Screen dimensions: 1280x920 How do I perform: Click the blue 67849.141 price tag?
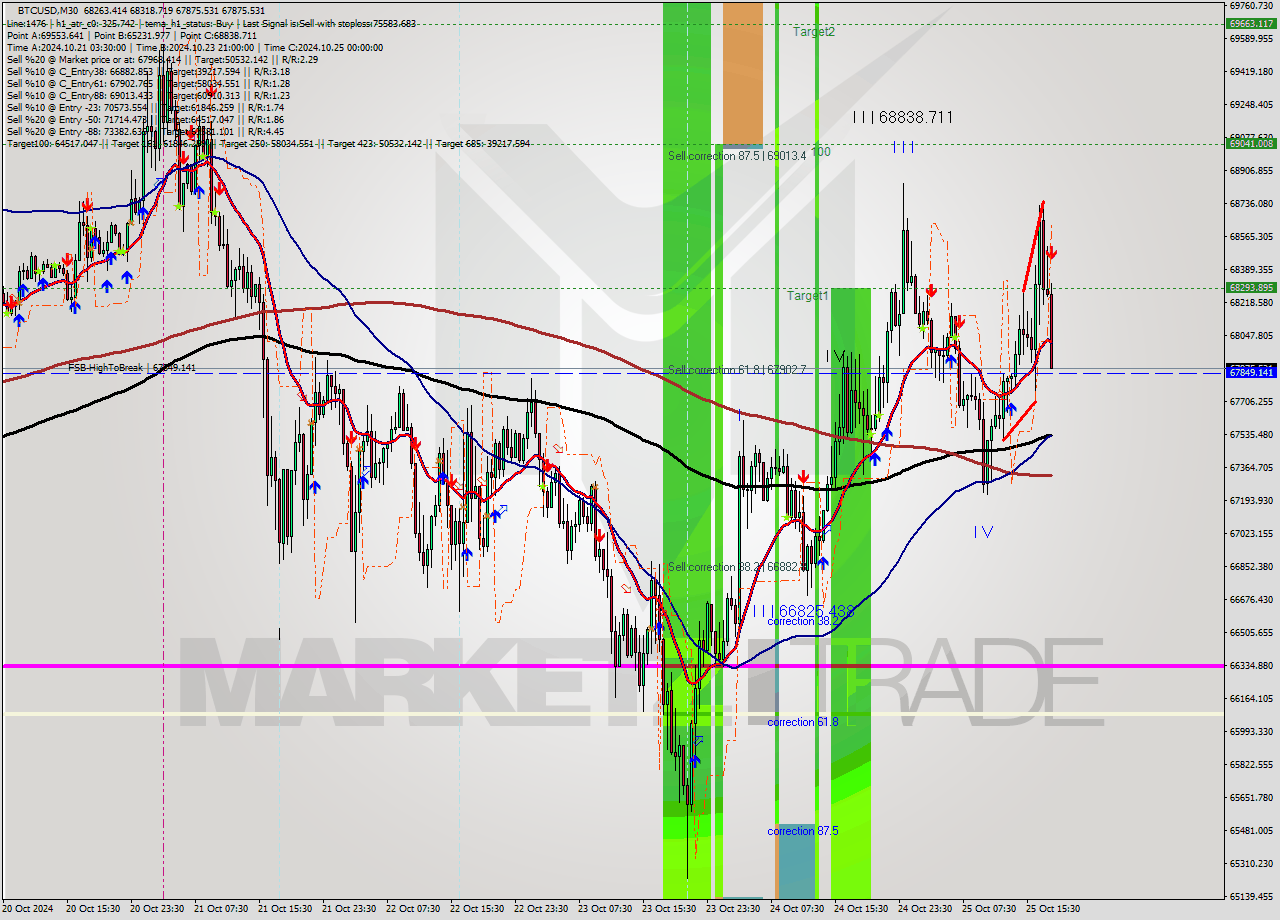click(1251, 372)
